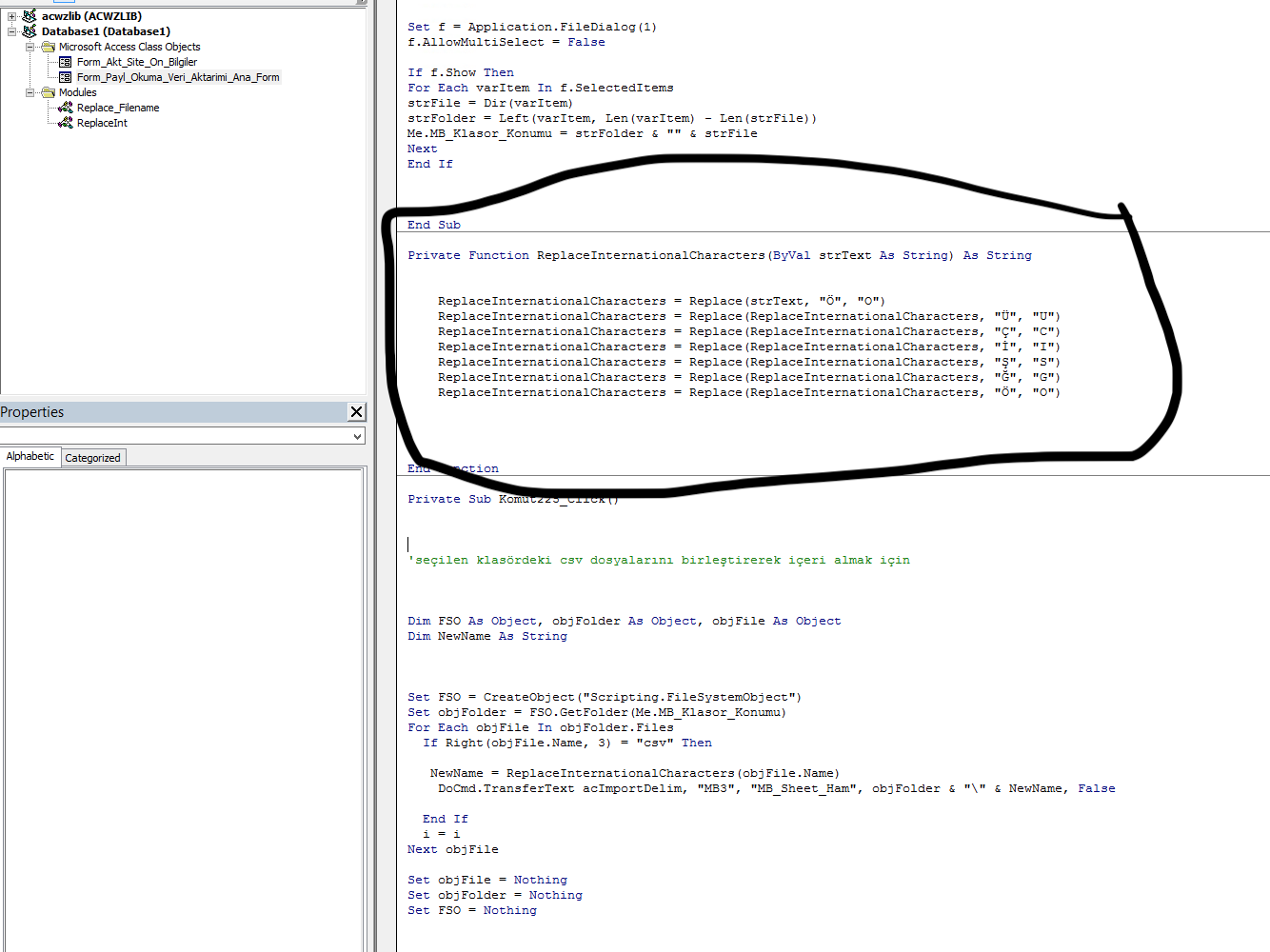Click the Replace line with "Ş", "S"
Viewport: 1270px width, 952px height.
(x=749, y=362)
